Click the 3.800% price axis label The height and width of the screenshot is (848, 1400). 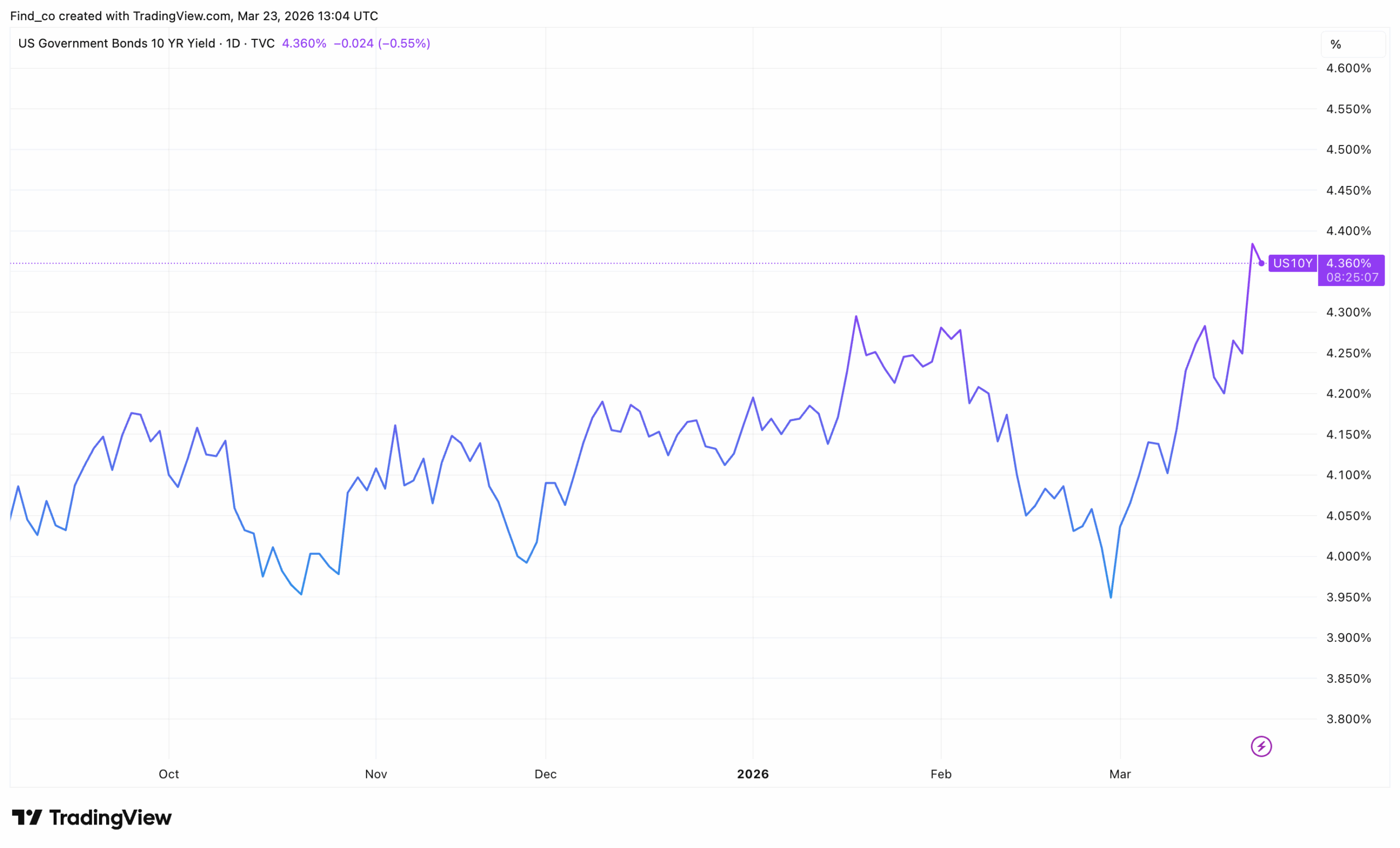coord(1348,719)
